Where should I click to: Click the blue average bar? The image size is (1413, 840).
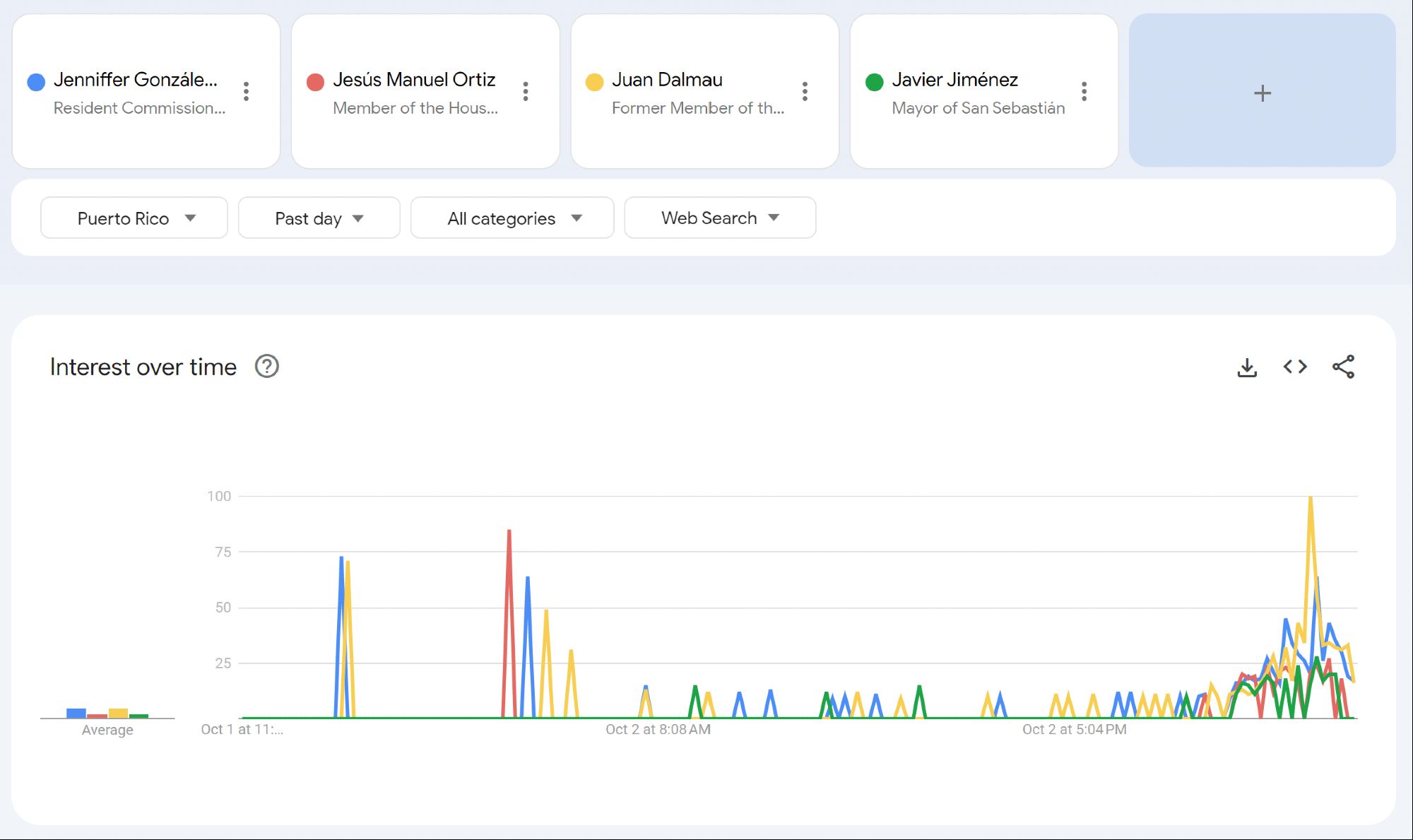click(76, 714)
